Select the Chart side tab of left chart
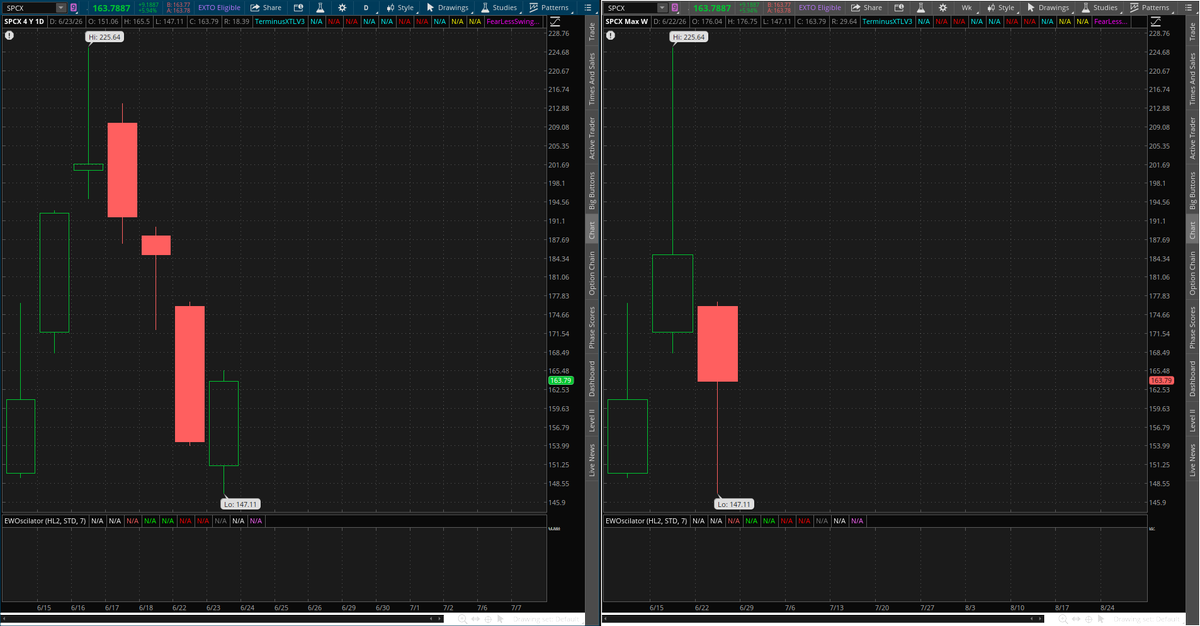This screenshot has height=626, width=1200. 592,229
